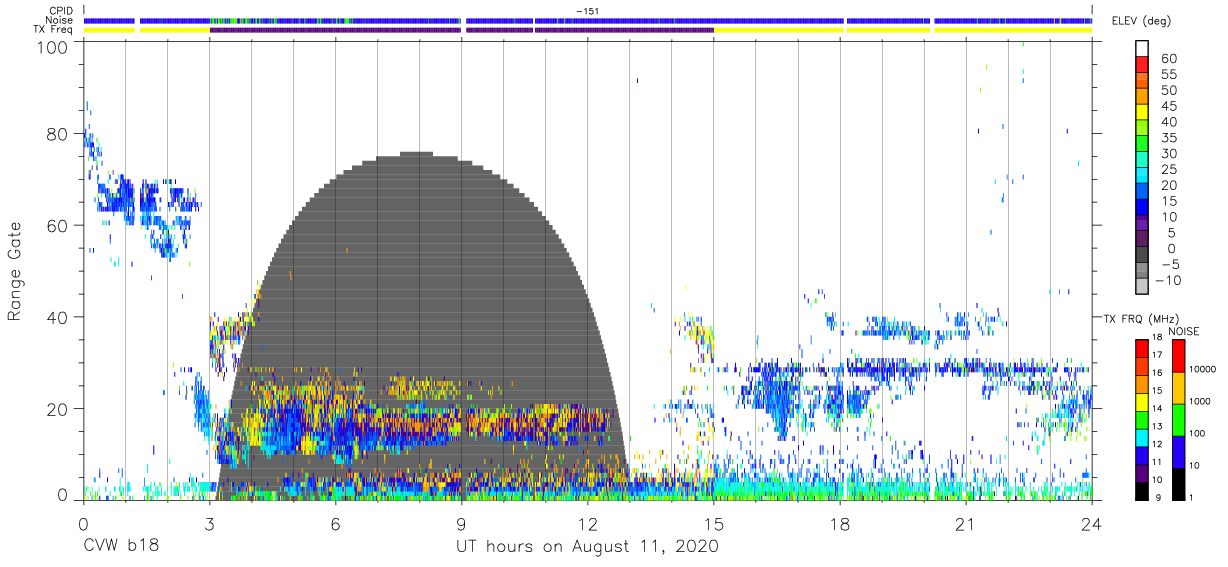Viewport: 1228px width, 567px height.
Task: Select the ELEV (deg) legend title
Action: click(x=1140, y=21)
